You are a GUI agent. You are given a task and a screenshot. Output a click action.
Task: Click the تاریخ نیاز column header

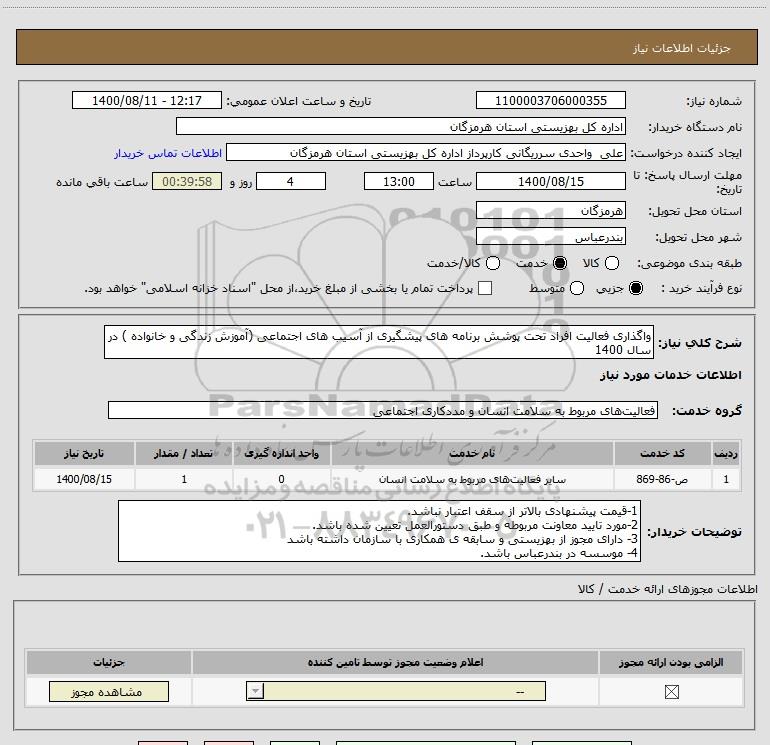84,453
